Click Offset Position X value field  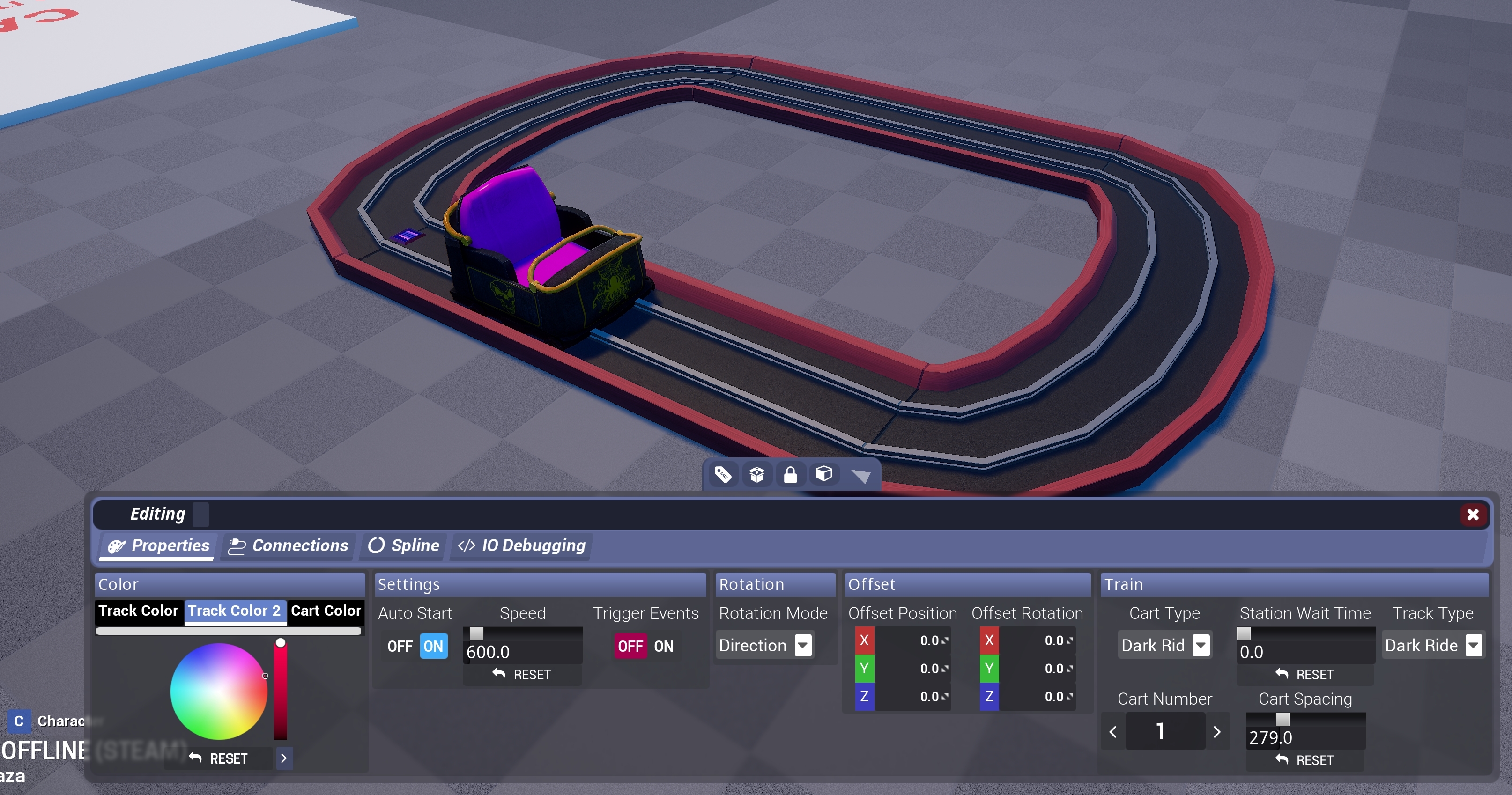click(x=913, y=640)
